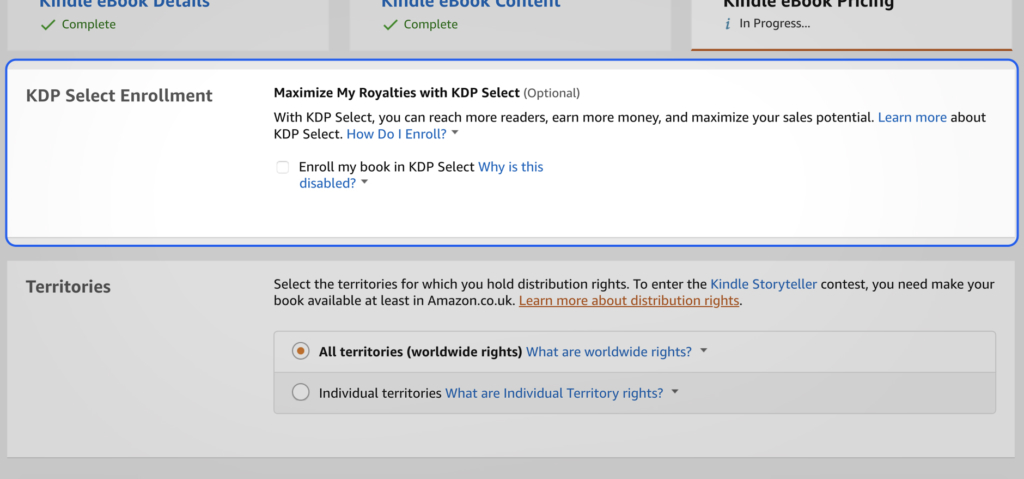
Task: Expand the arrow after Individual Territory rights question
Action: coord(674,393)
